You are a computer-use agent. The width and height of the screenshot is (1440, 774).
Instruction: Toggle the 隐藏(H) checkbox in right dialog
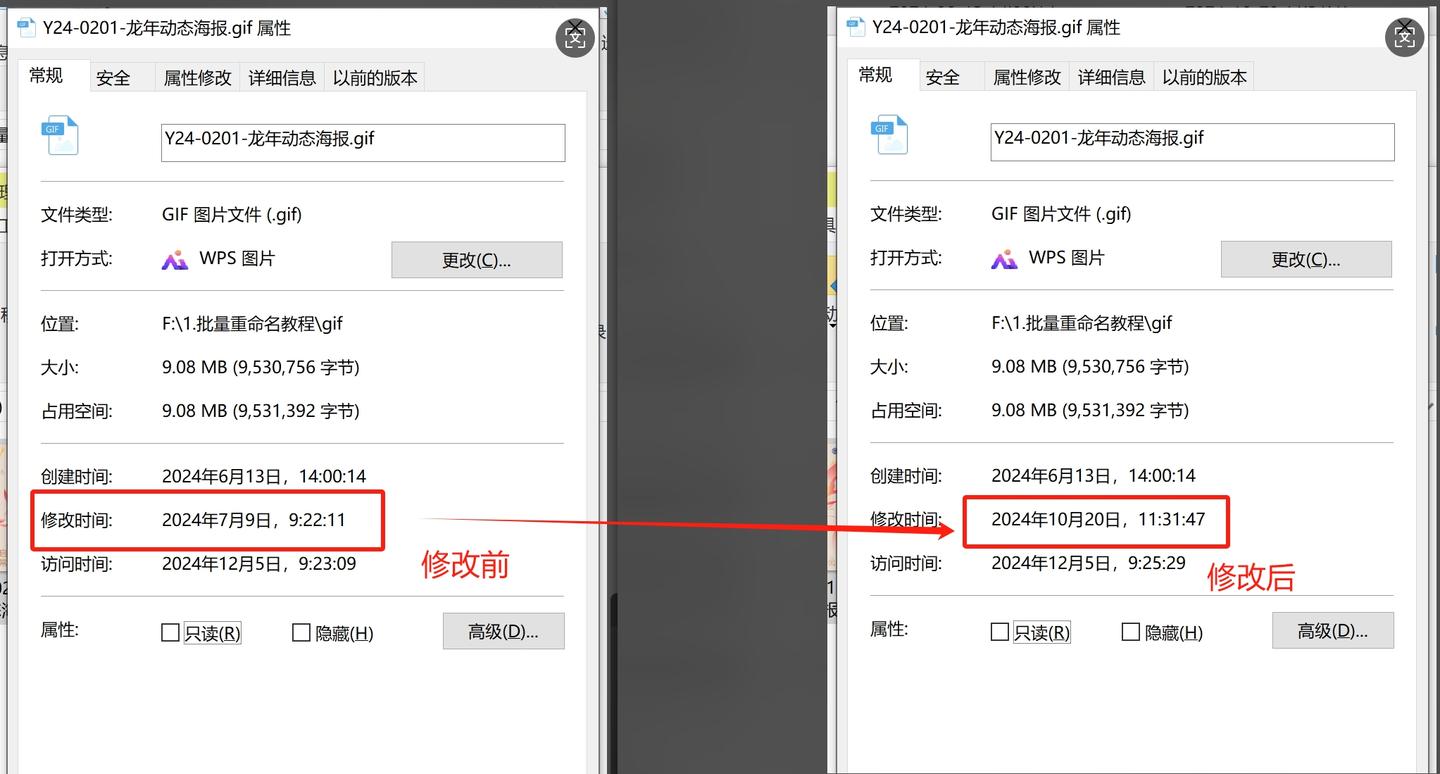pos(1130,631)
